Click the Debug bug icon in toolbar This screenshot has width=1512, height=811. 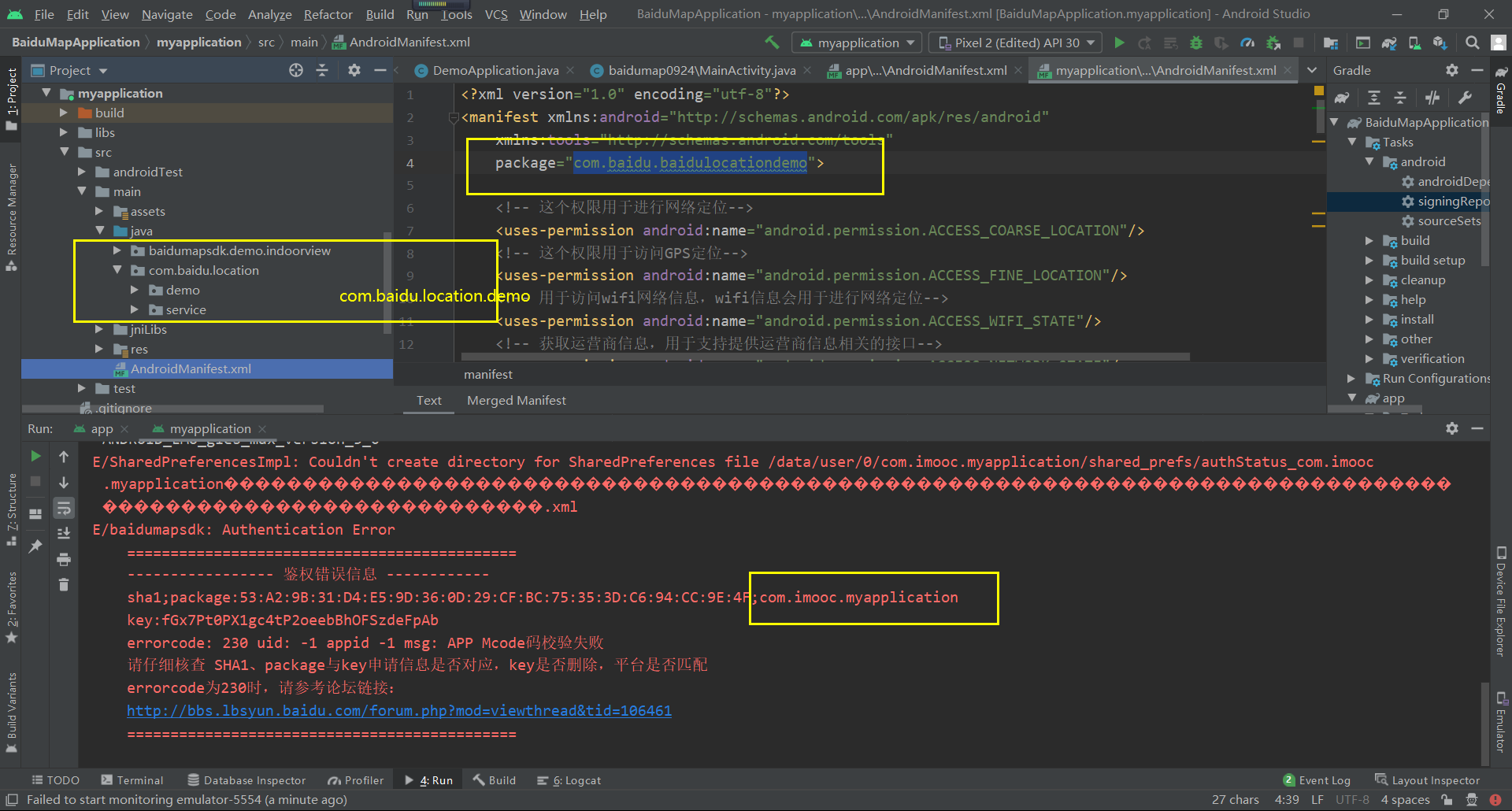pyautogui.click(x=1195, y=43)
